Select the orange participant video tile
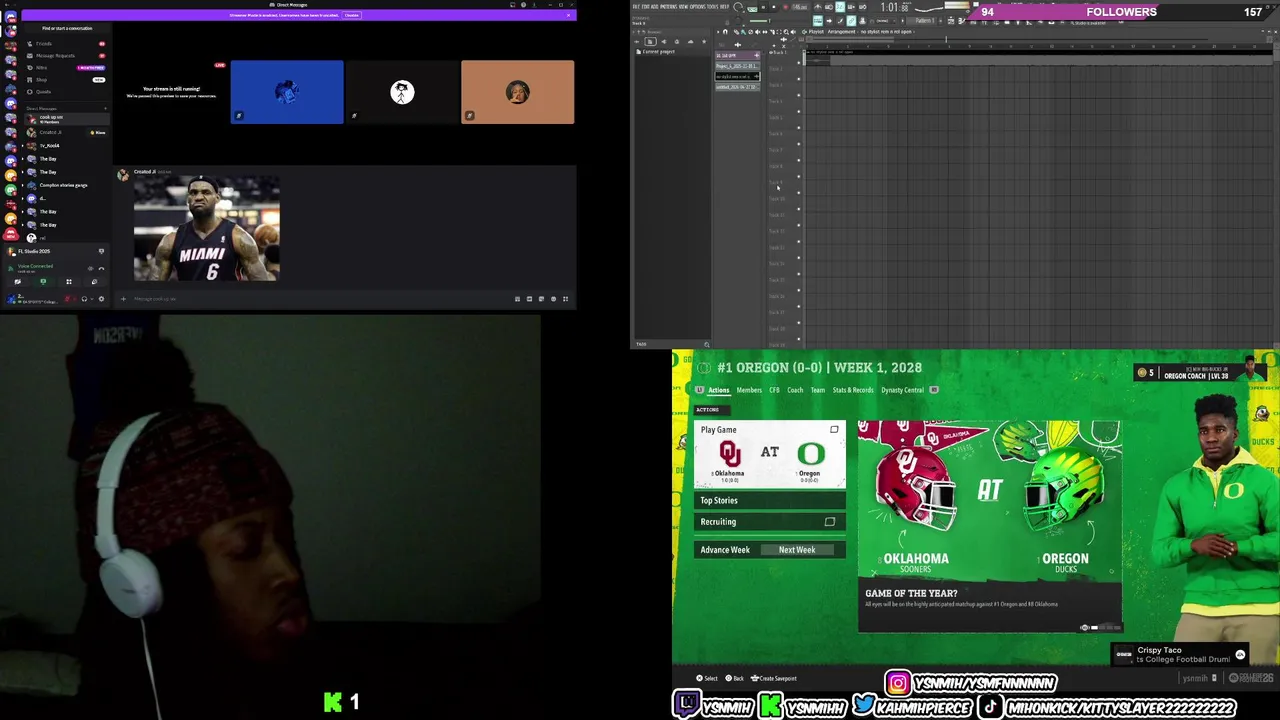Screen dimensions: 1280x720 pos(518,92)
